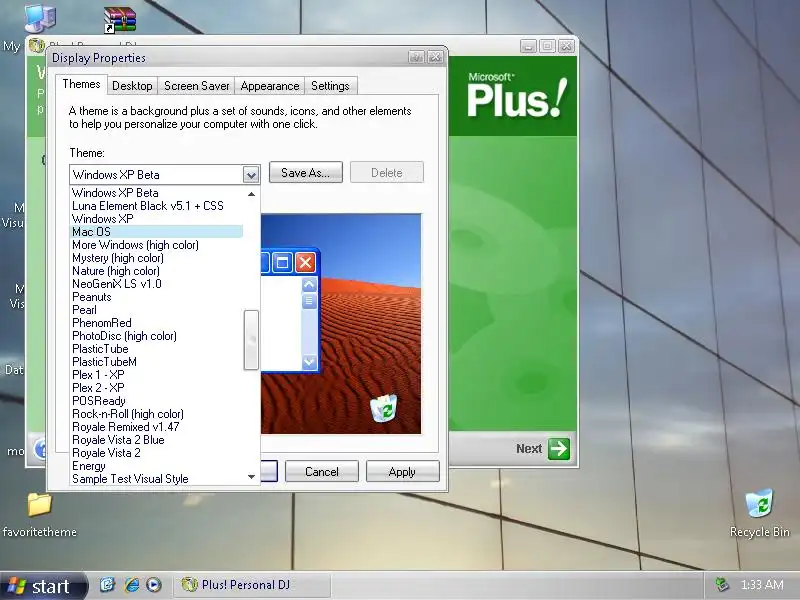Open the WinRAR desktop shortcut icon
Viewport: 800px width, 600px height.
(120, 19)
